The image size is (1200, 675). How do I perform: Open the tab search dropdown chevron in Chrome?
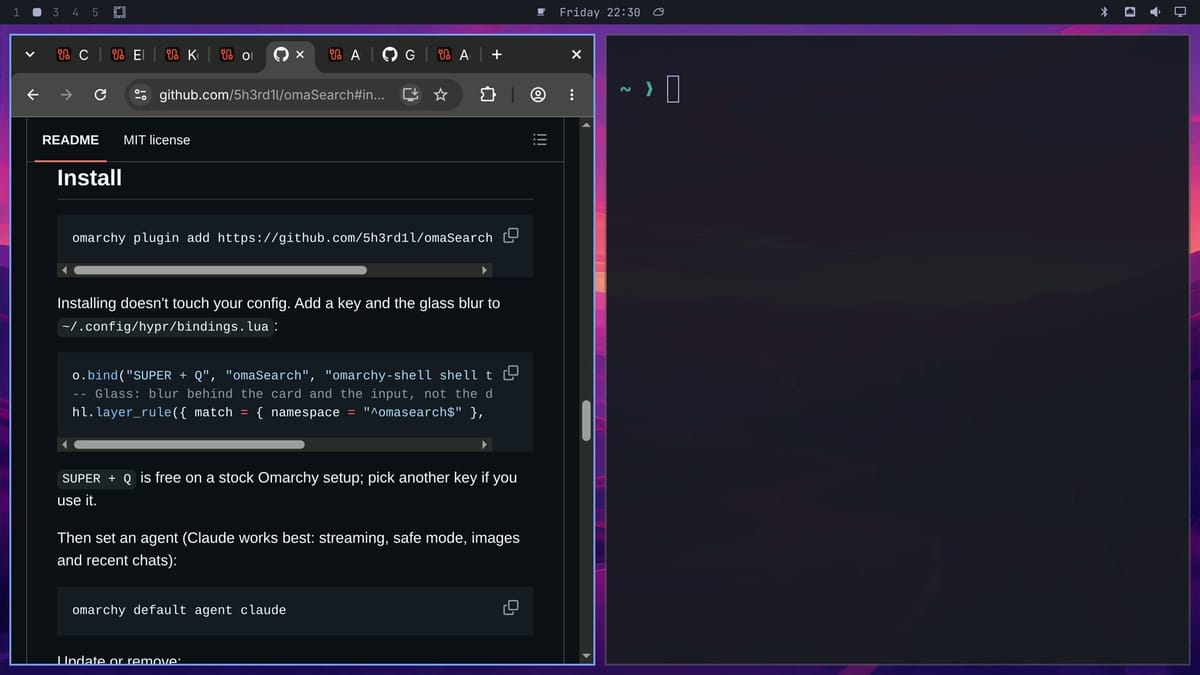(x=29, y=55)
